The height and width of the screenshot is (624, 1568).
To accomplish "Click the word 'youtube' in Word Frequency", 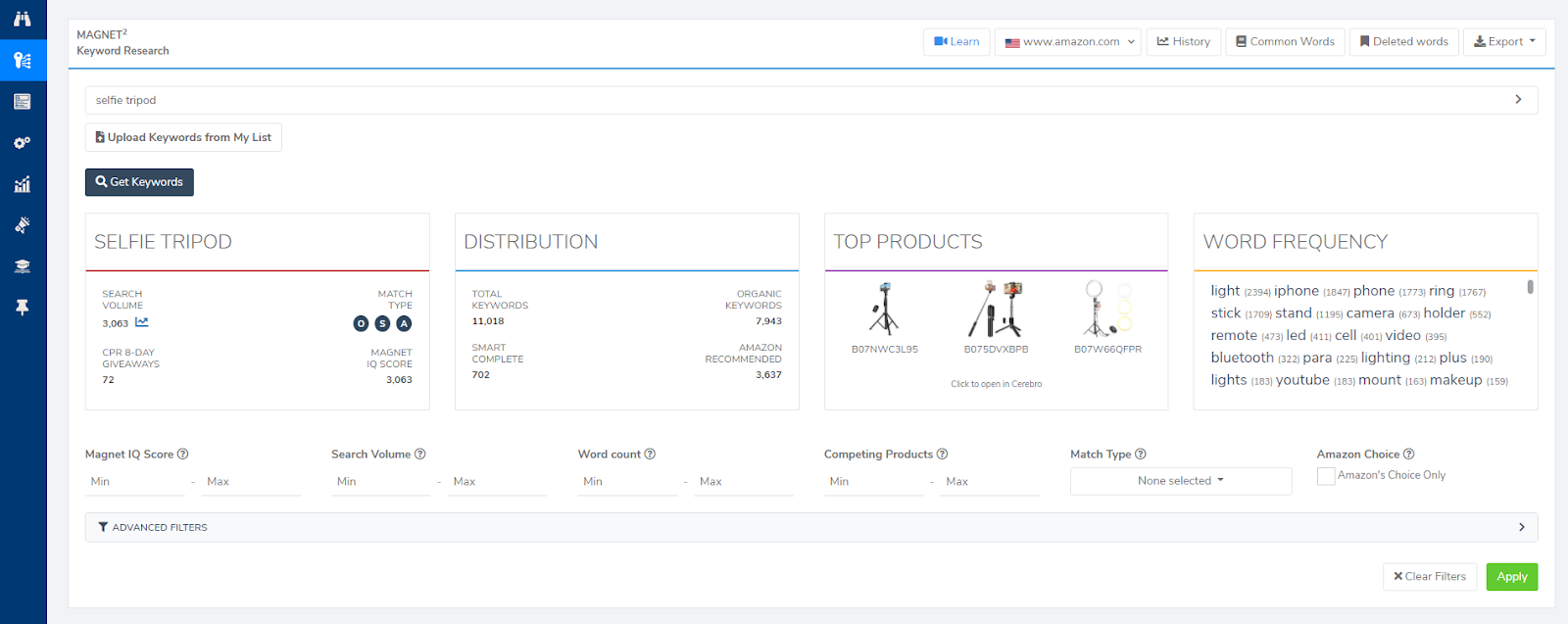I will [1302, 380].
